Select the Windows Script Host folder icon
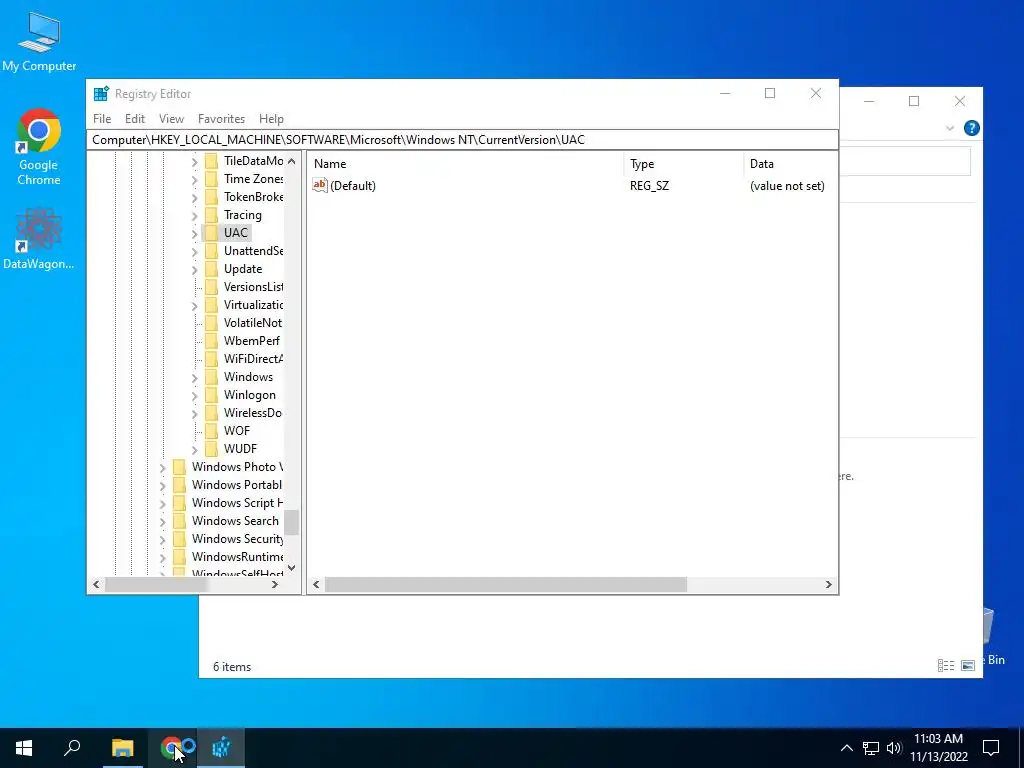Screen dimensions: 1024x768 coord(179,503)
